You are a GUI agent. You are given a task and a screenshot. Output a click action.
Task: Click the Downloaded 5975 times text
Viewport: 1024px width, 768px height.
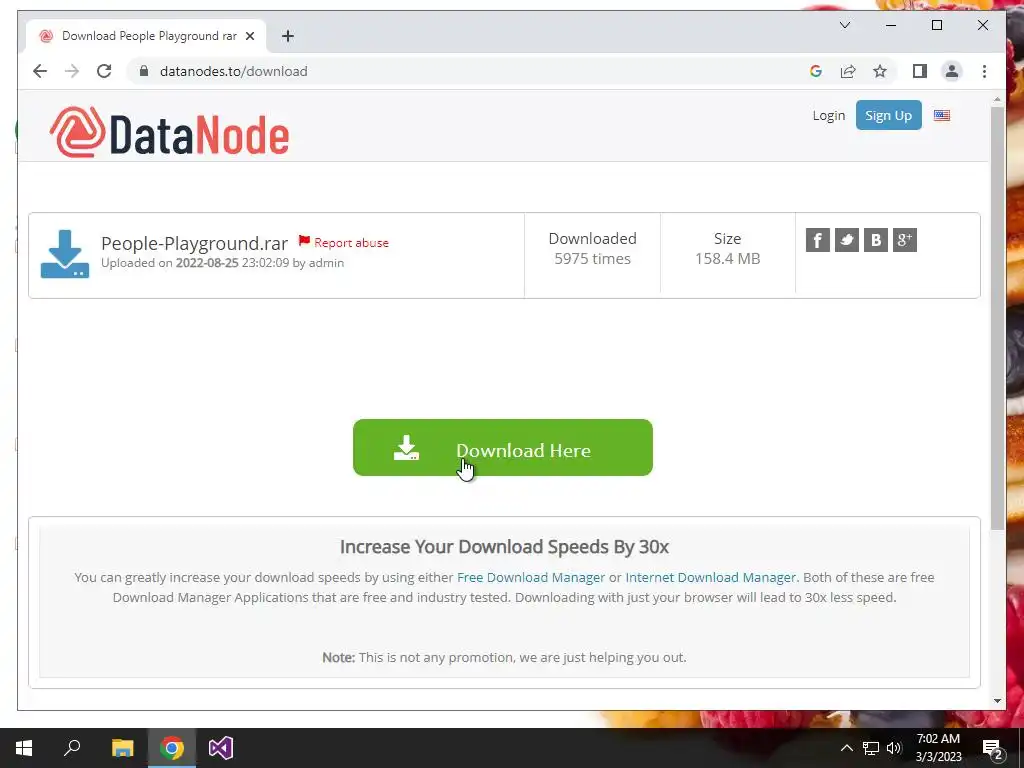(592, 249)
